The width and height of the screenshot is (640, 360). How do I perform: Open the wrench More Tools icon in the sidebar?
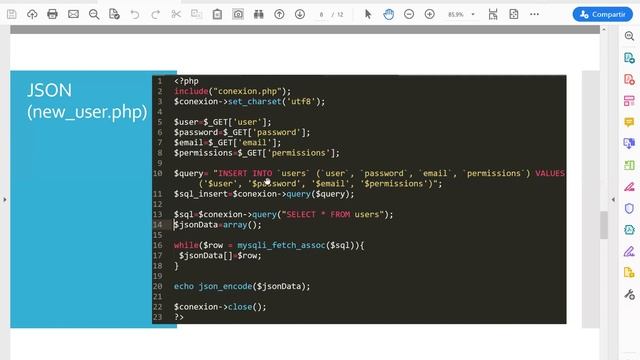(629, 294)
